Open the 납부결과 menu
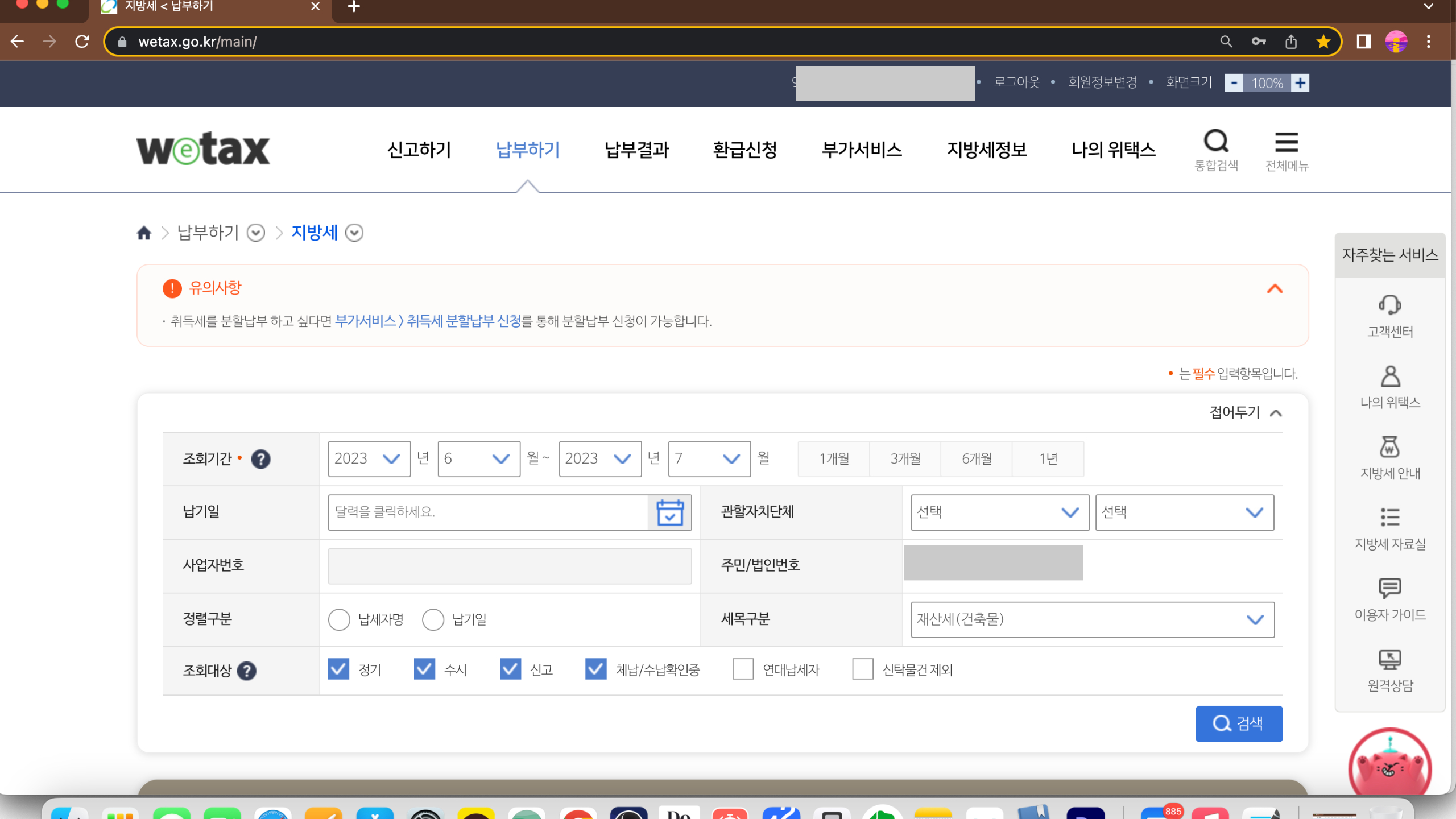 636,150
